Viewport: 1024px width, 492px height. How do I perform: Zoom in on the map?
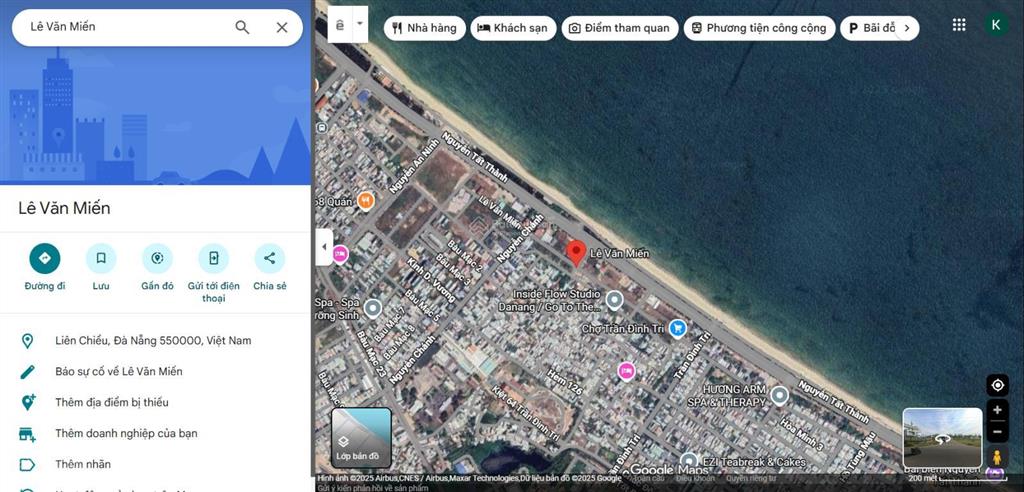pyautogui.click(x=996, y=410)
